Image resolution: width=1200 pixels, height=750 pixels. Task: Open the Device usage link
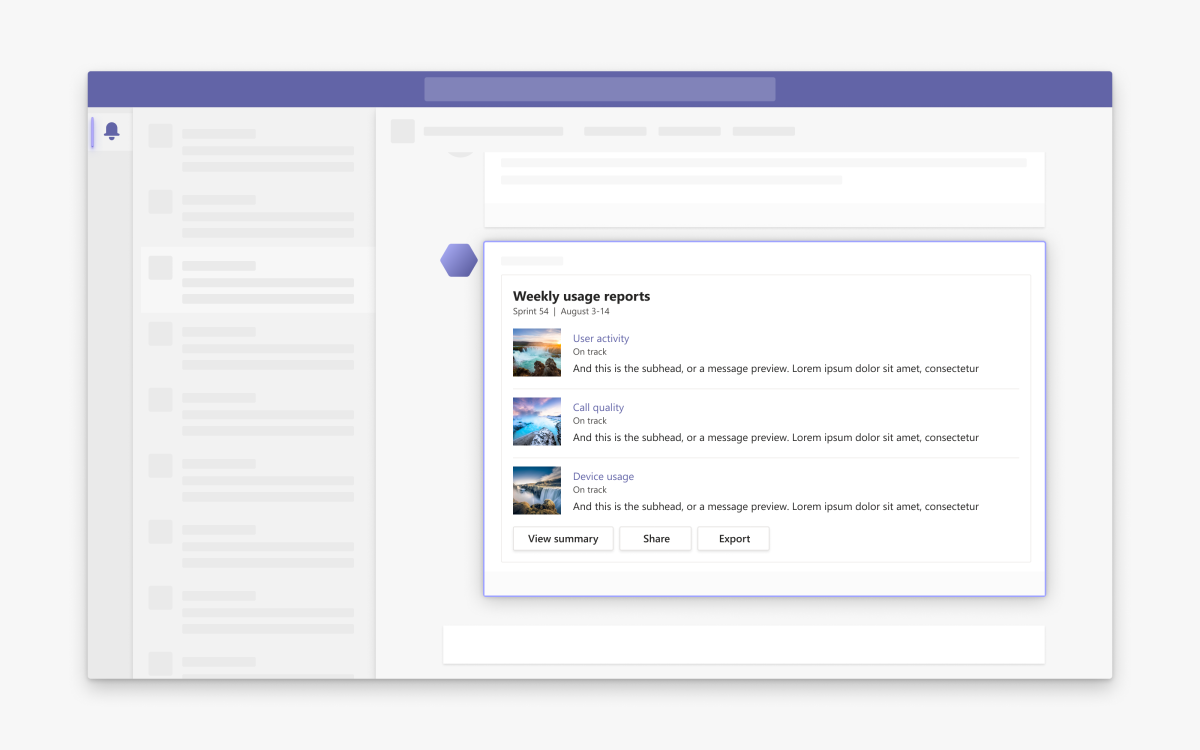(603, 477)
